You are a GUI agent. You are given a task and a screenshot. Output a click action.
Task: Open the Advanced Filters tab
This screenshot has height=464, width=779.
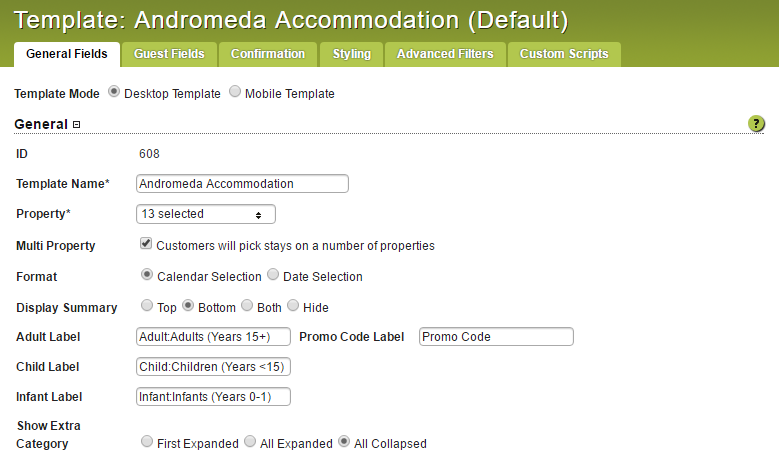coord(445,54)
